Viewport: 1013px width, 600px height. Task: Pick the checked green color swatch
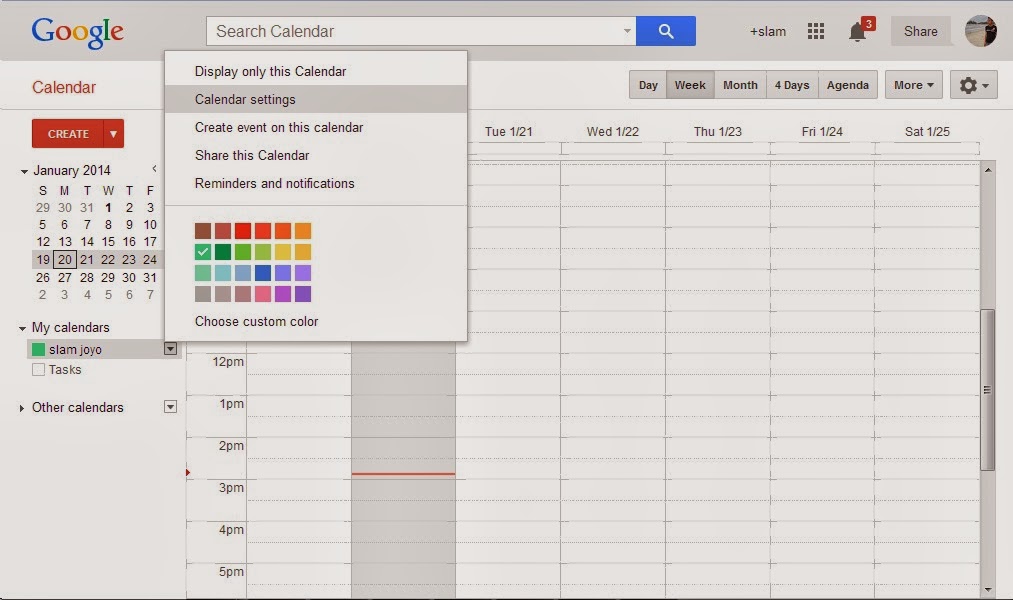coord(203,251)
